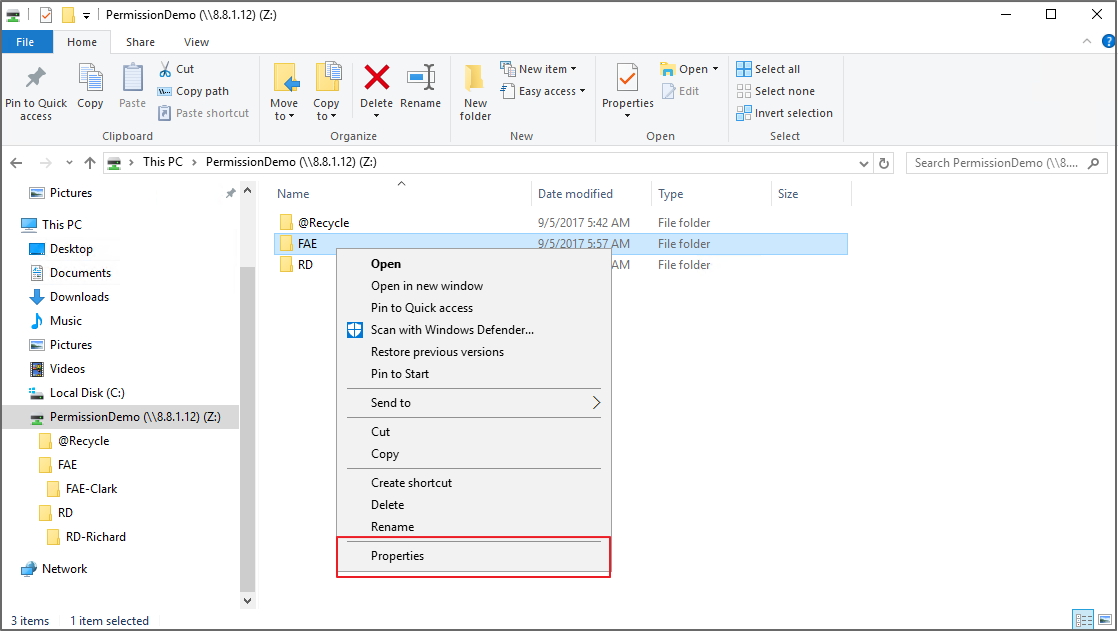
Task: Click the Copy ribbon button
Action: point(91,87)
